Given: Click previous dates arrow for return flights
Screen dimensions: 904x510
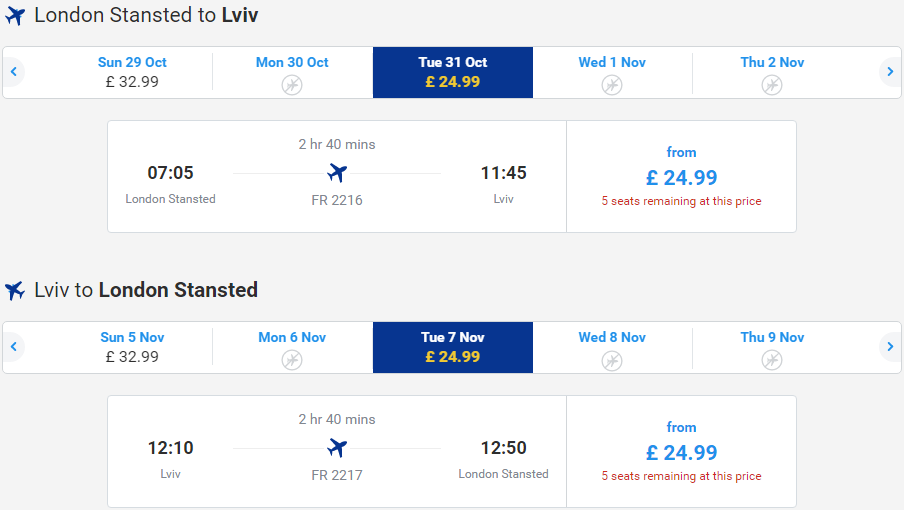Looking at the screenshot, I should (14, 347).
